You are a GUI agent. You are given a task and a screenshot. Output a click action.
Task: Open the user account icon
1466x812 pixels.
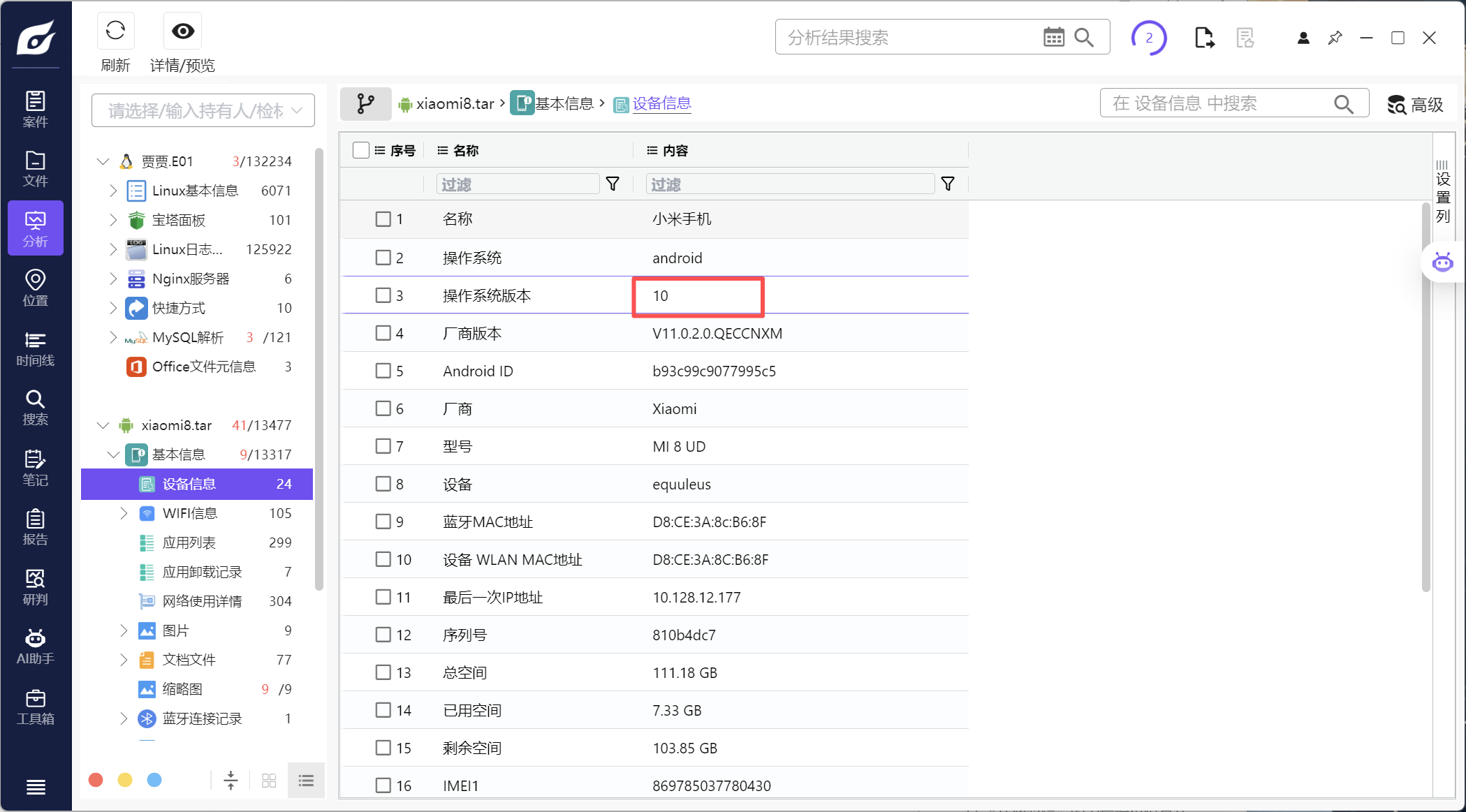point(1303,38)
